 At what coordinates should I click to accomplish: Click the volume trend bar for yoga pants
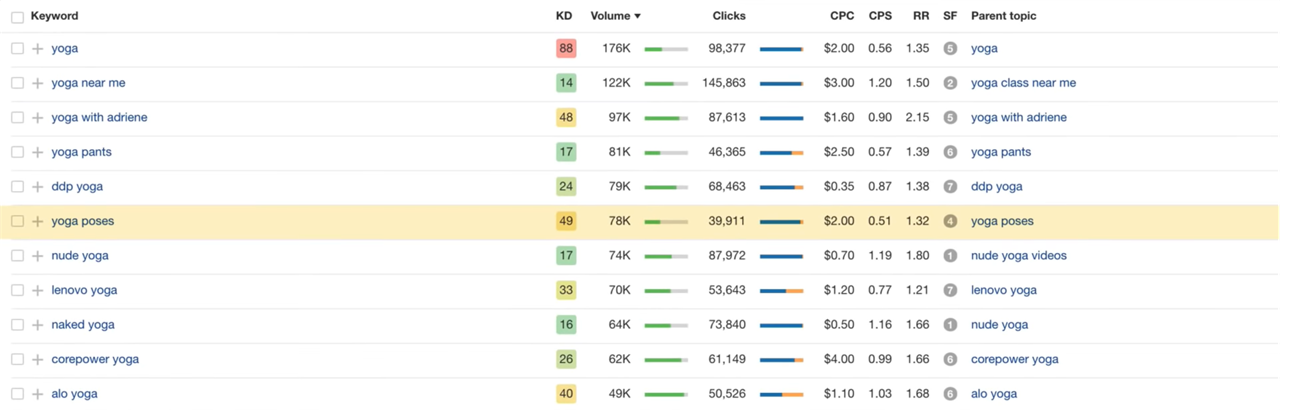(x=666, y=153)
